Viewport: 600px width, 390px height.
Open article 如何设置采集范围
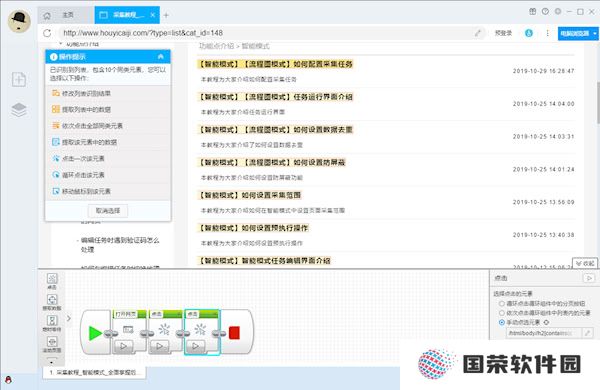[x=249, y=195]
